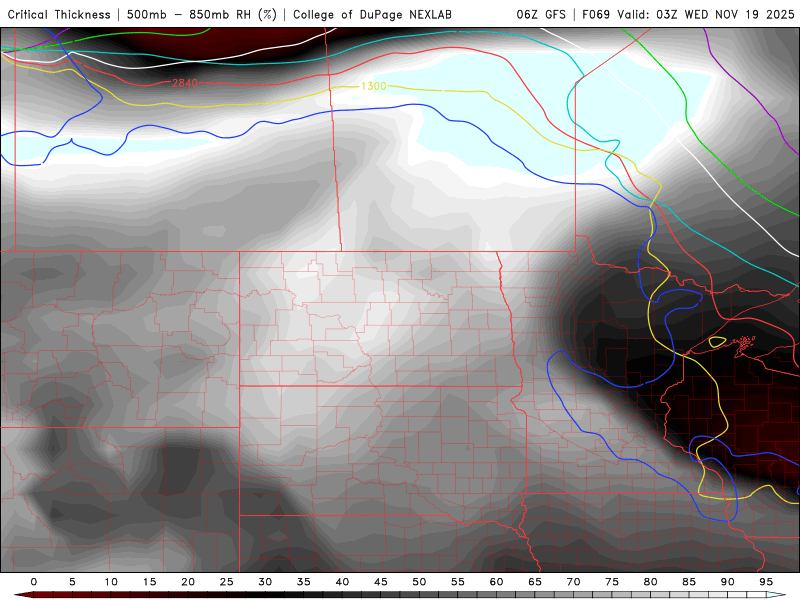This screenshot has height=600, width=800.
Task: Click the "85" value on the color scale
Action: [689, 582]
